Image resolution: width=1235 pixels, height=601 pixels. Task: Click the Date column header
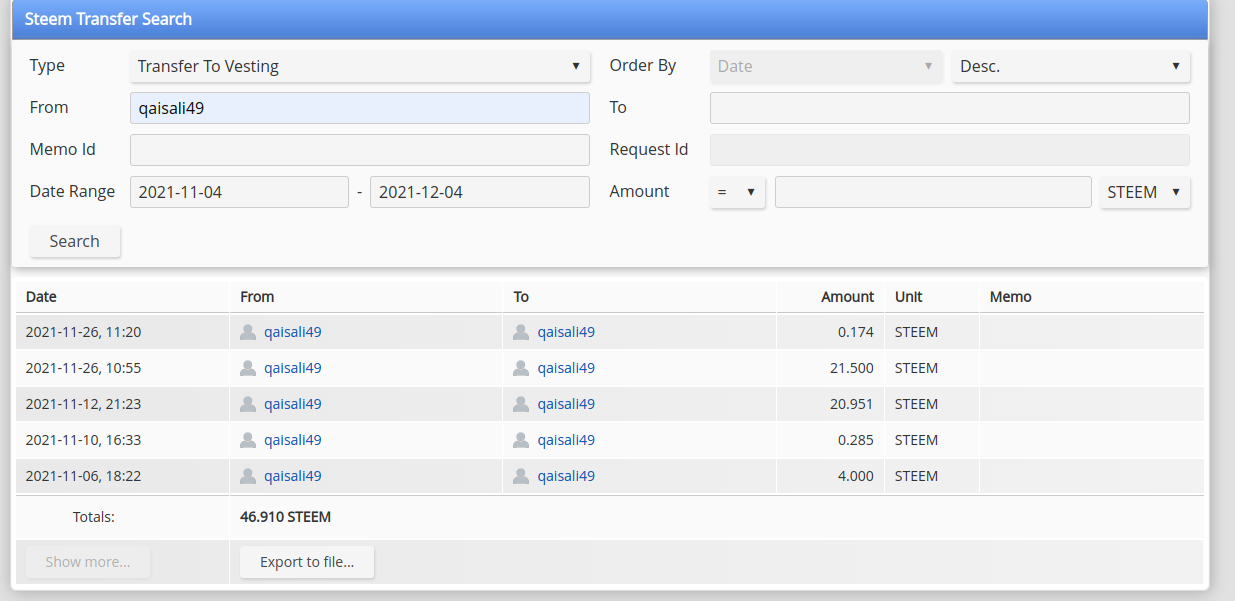click(41, 297)
